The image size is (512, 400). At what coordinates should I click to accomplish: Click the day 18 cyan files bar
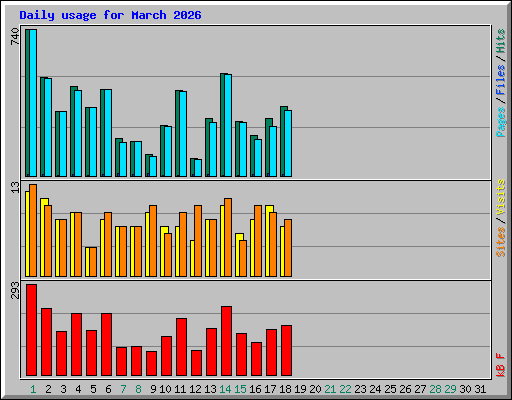(x=288, y=144)
